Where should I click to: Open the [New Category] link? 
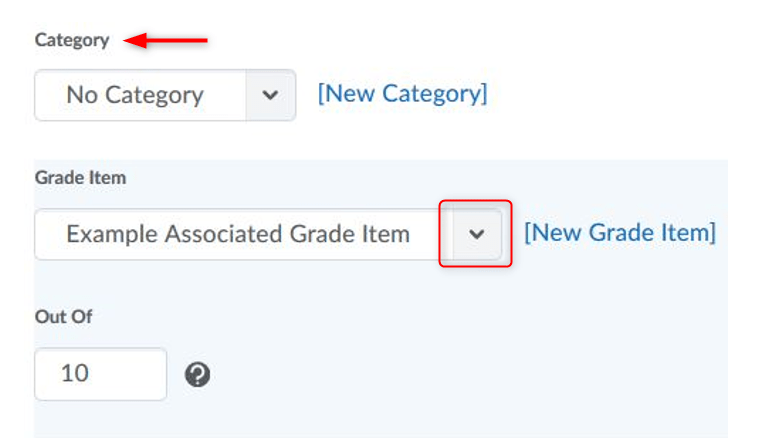[402, 94]
